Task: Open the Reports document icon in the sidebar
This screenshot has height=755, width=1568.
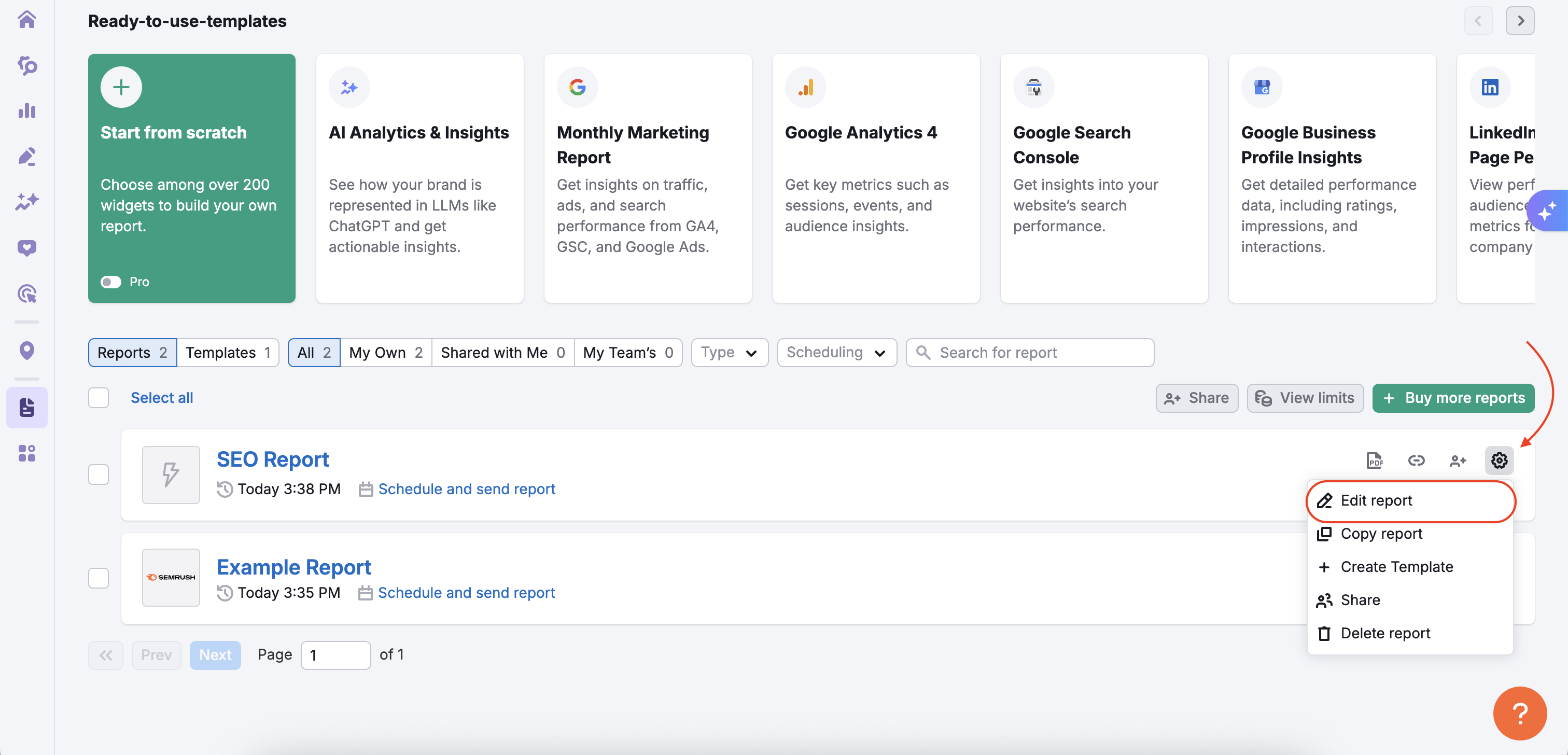Action: (x=27, y=408)
